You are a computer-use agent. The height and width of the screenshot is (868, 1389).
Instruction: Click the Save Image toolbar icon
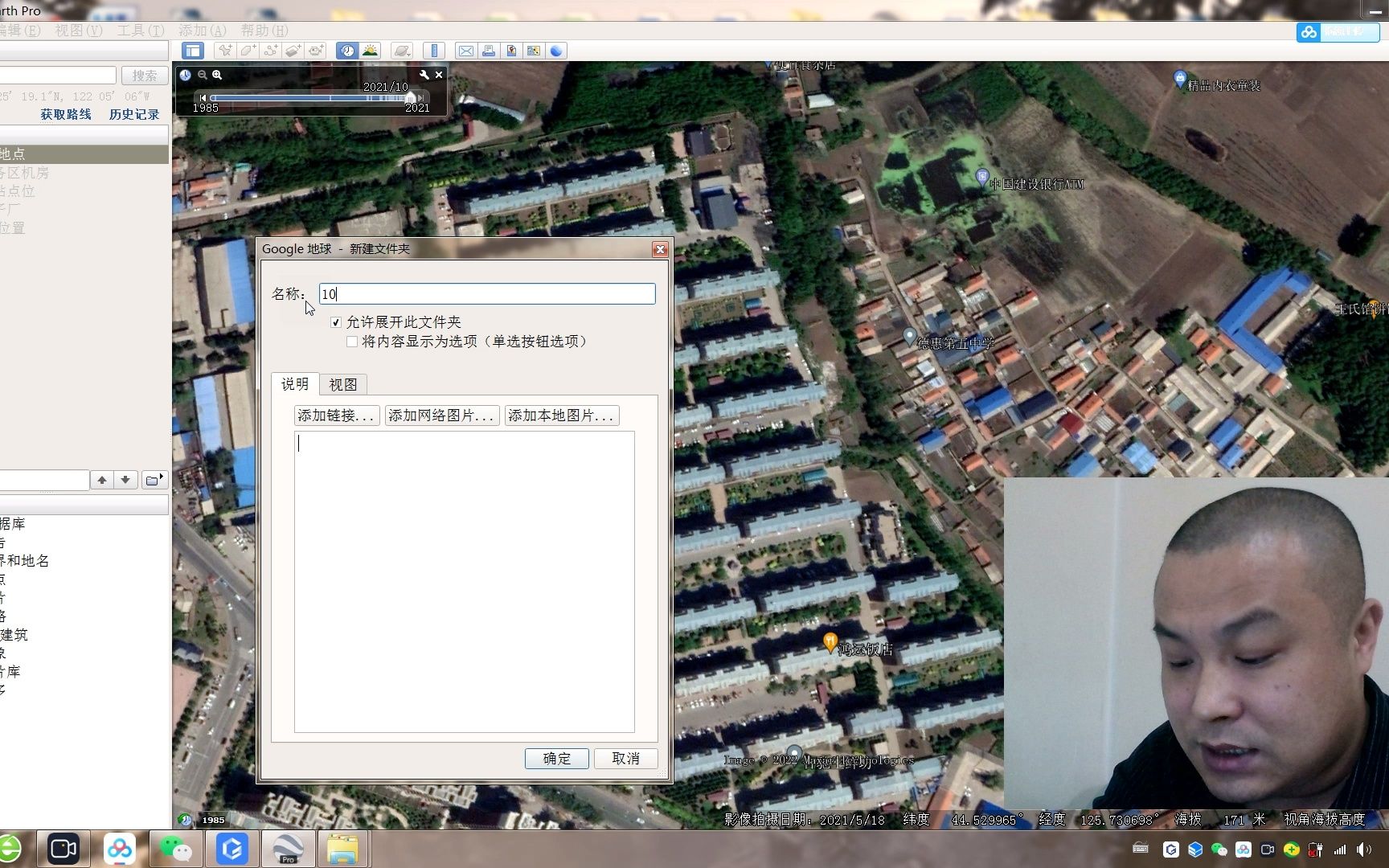(x=511, y=51)
